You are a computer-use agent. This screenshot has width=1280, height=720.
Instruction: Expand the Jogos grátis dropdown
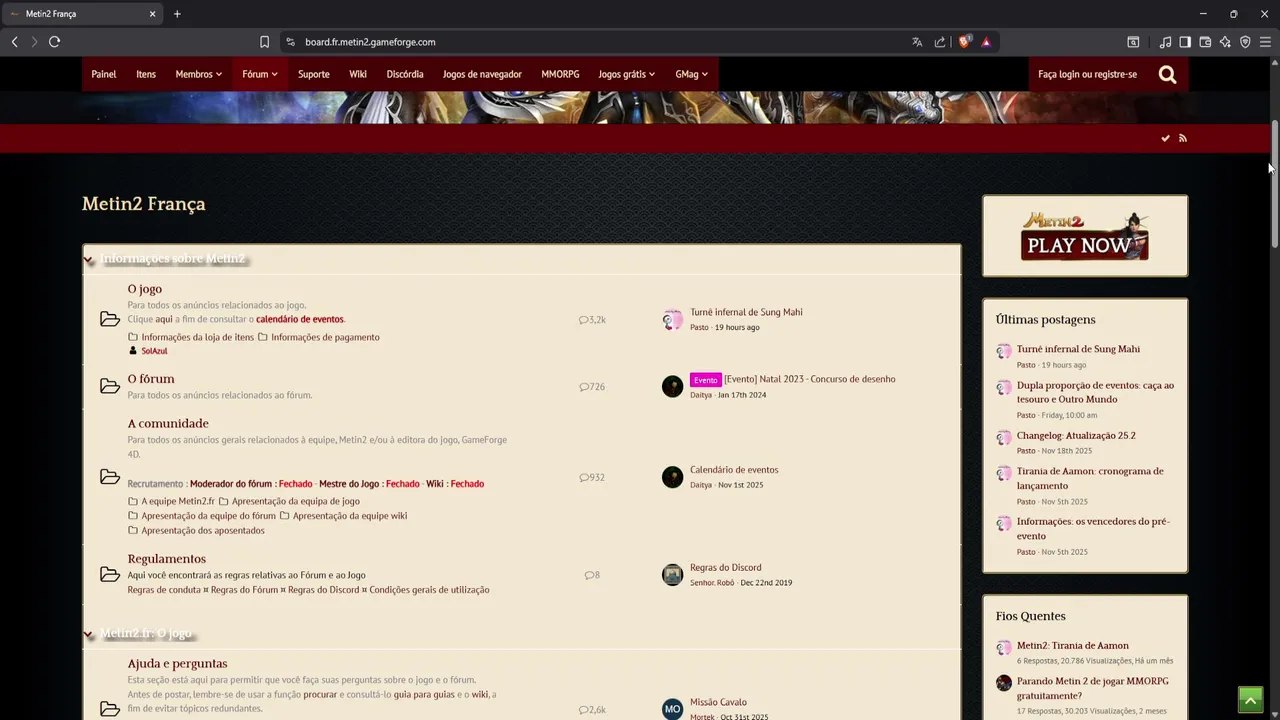[x=627, y=74]
